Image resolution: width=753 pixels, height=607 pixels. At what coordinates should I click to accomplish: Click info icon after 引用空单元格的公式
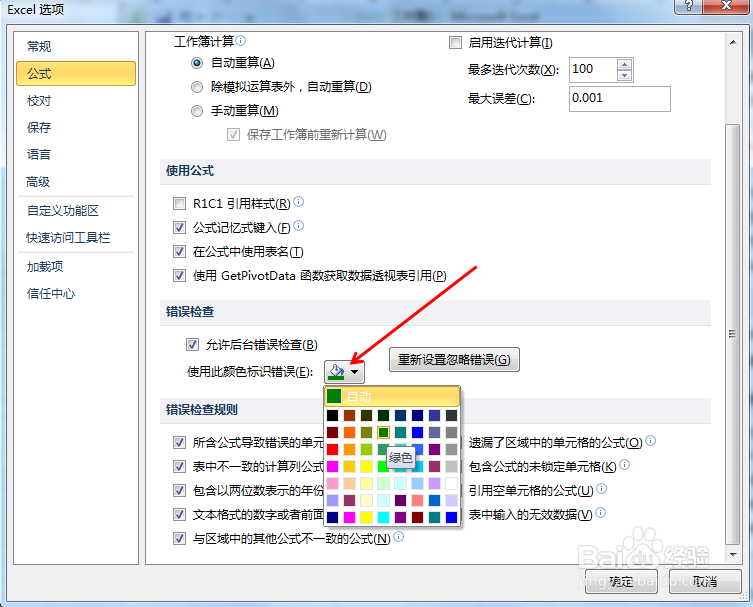pyautogui.click(x=602, y=489)
